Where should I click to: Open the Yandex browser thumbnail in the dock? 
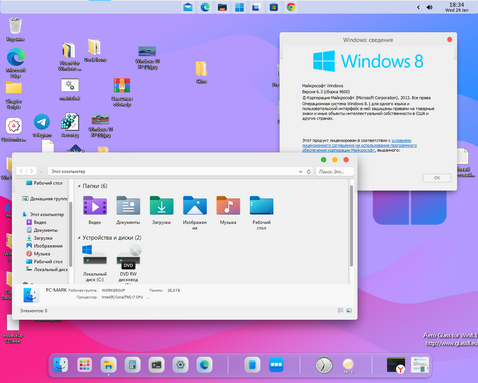click(x=396, y=365)
